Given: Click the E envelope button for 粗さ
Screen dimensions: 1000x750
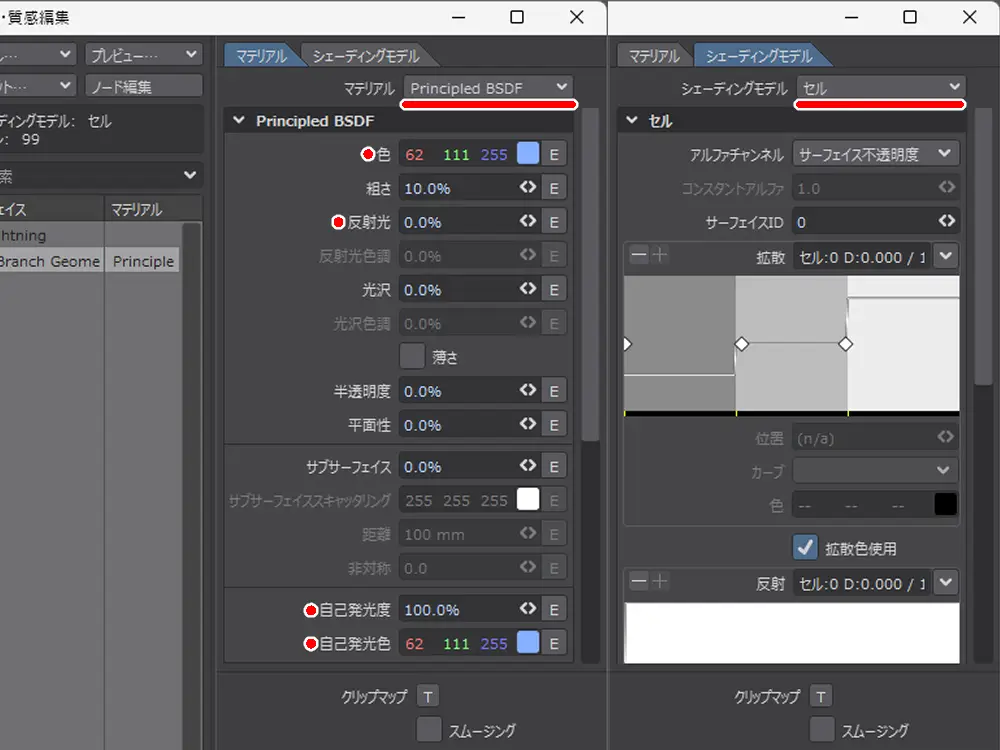Looking at the screenshot, I should tap(554, 188).
